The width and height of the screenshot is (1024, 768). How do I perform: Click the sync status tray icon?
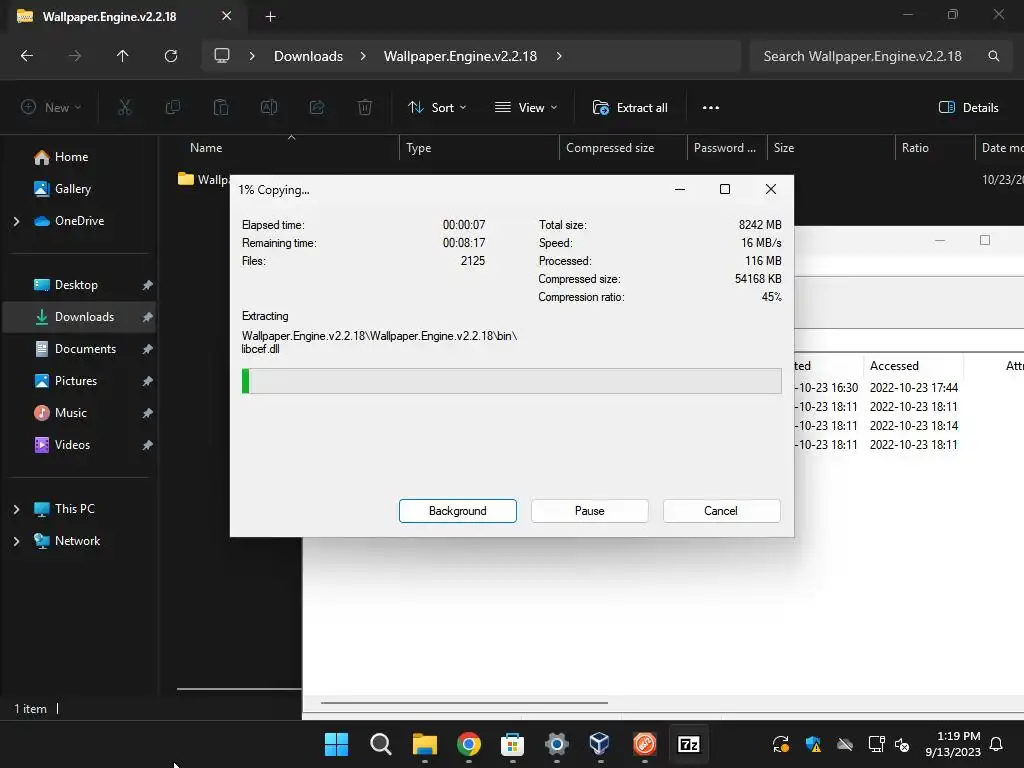click(781, 744)
